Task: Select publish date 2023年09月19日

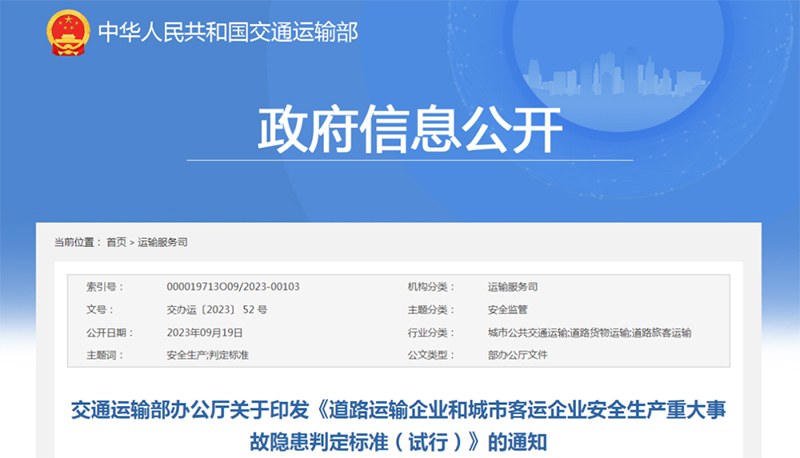Action: pyautogui.click(x=205, y=333)
